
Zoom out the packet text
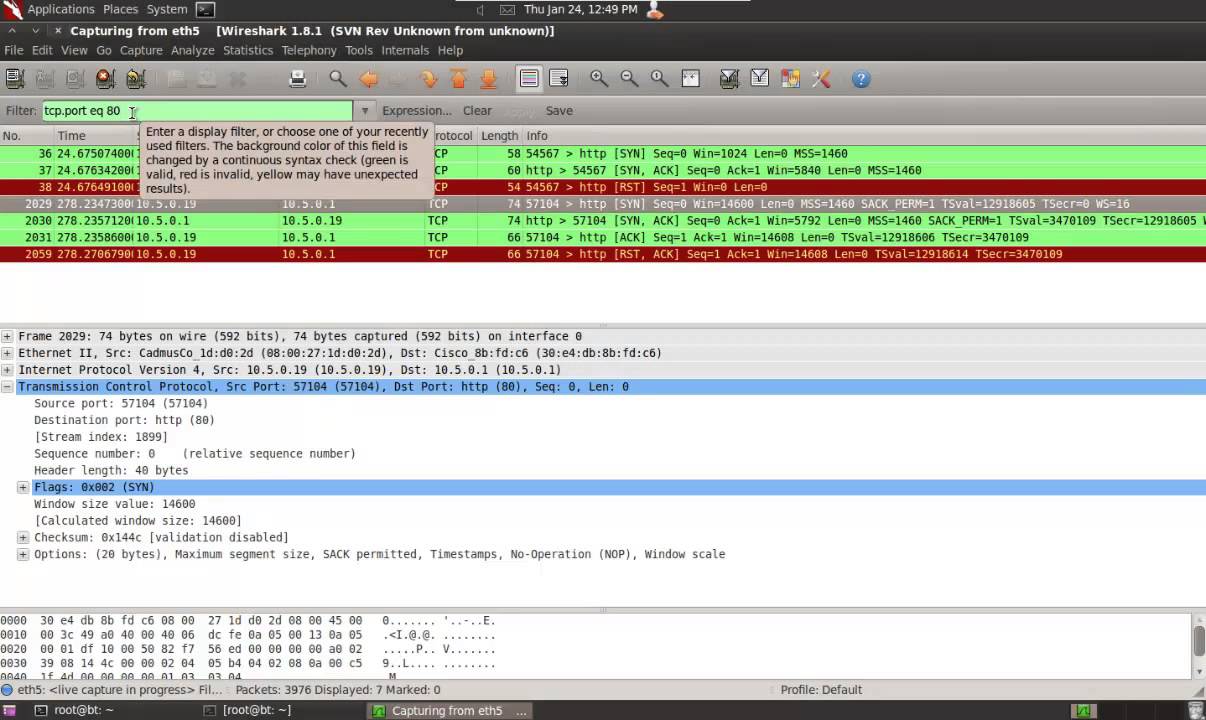pyautogui.click(x=629, y=79)
